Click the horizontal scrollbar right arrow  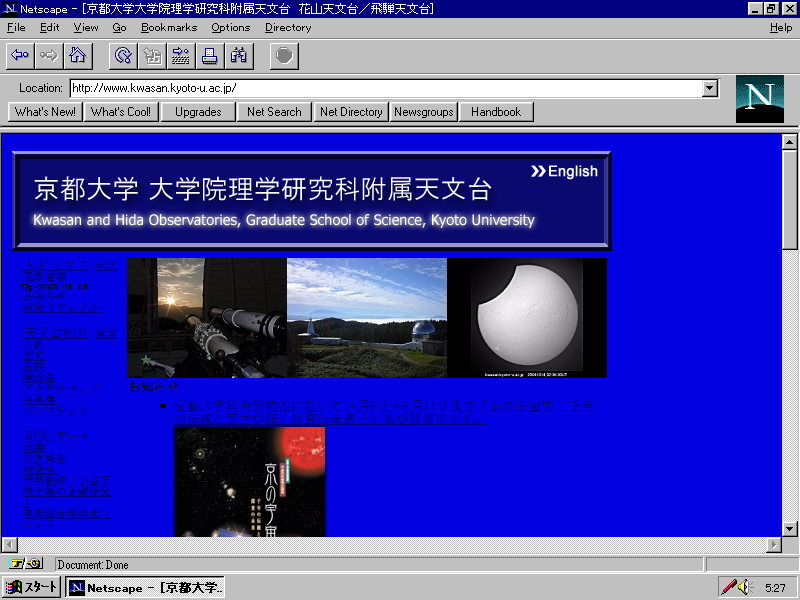click(x=774, y=544)
